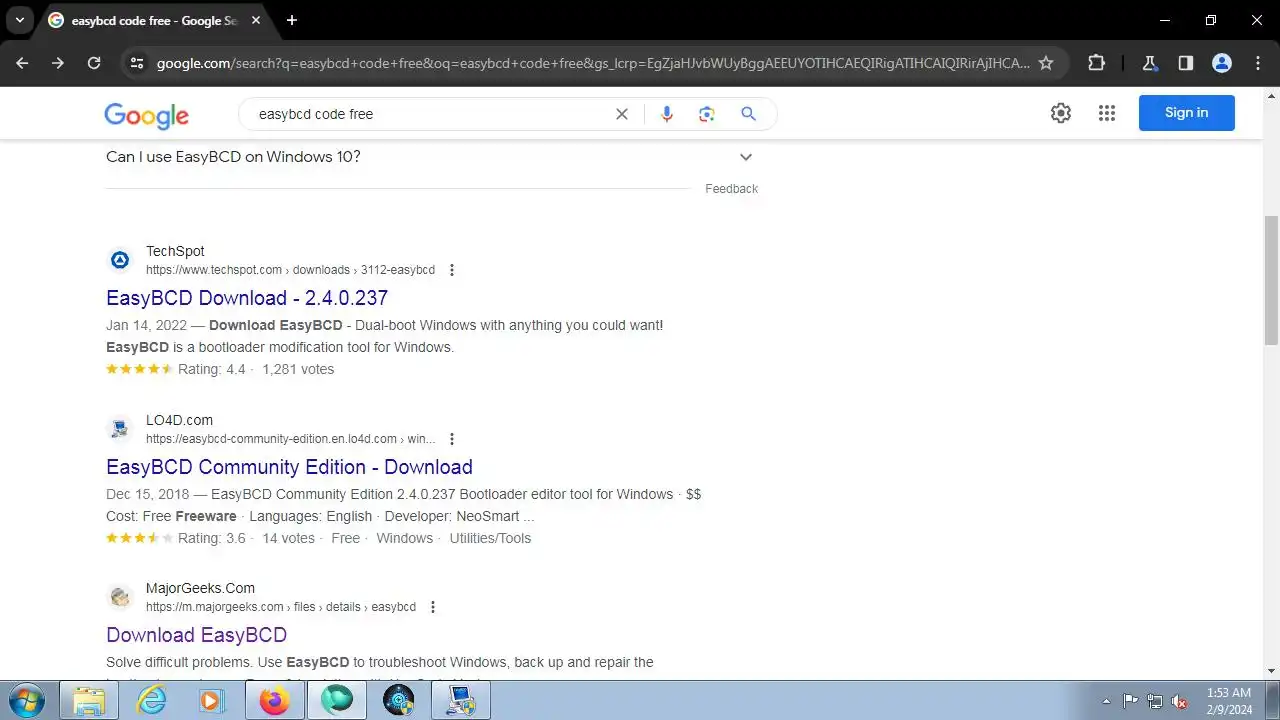The image size is (1280, 720).
Task: Click the Feedback link
Action: pyautogui.click(x=731, y=189)
